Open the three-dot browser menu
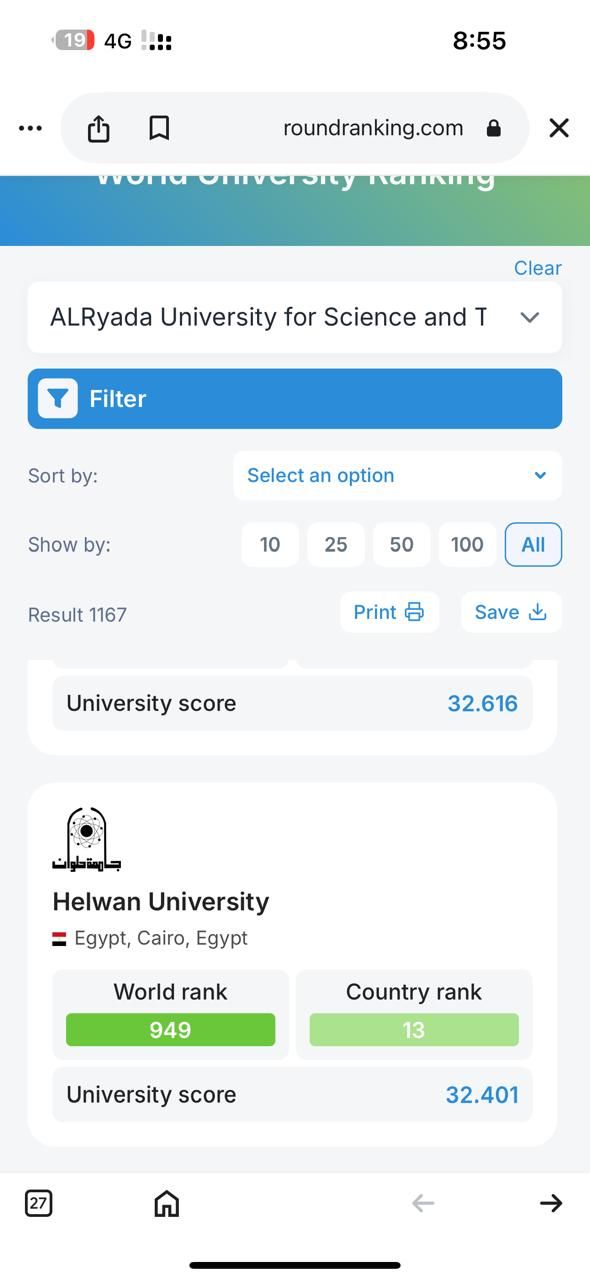The image size is (590, 1280). click(x=30, y=128)
